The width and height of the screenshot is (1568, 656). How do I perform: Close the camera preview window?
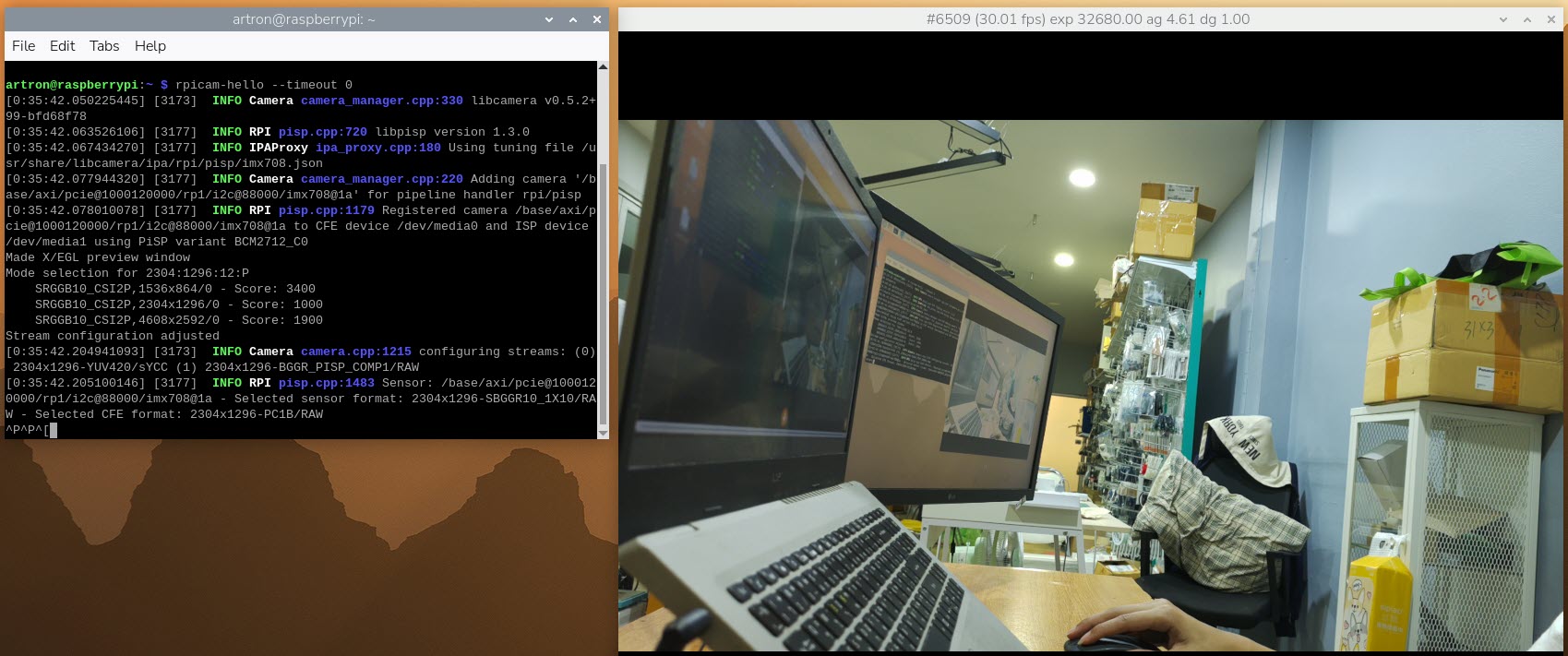(1551, 19)
